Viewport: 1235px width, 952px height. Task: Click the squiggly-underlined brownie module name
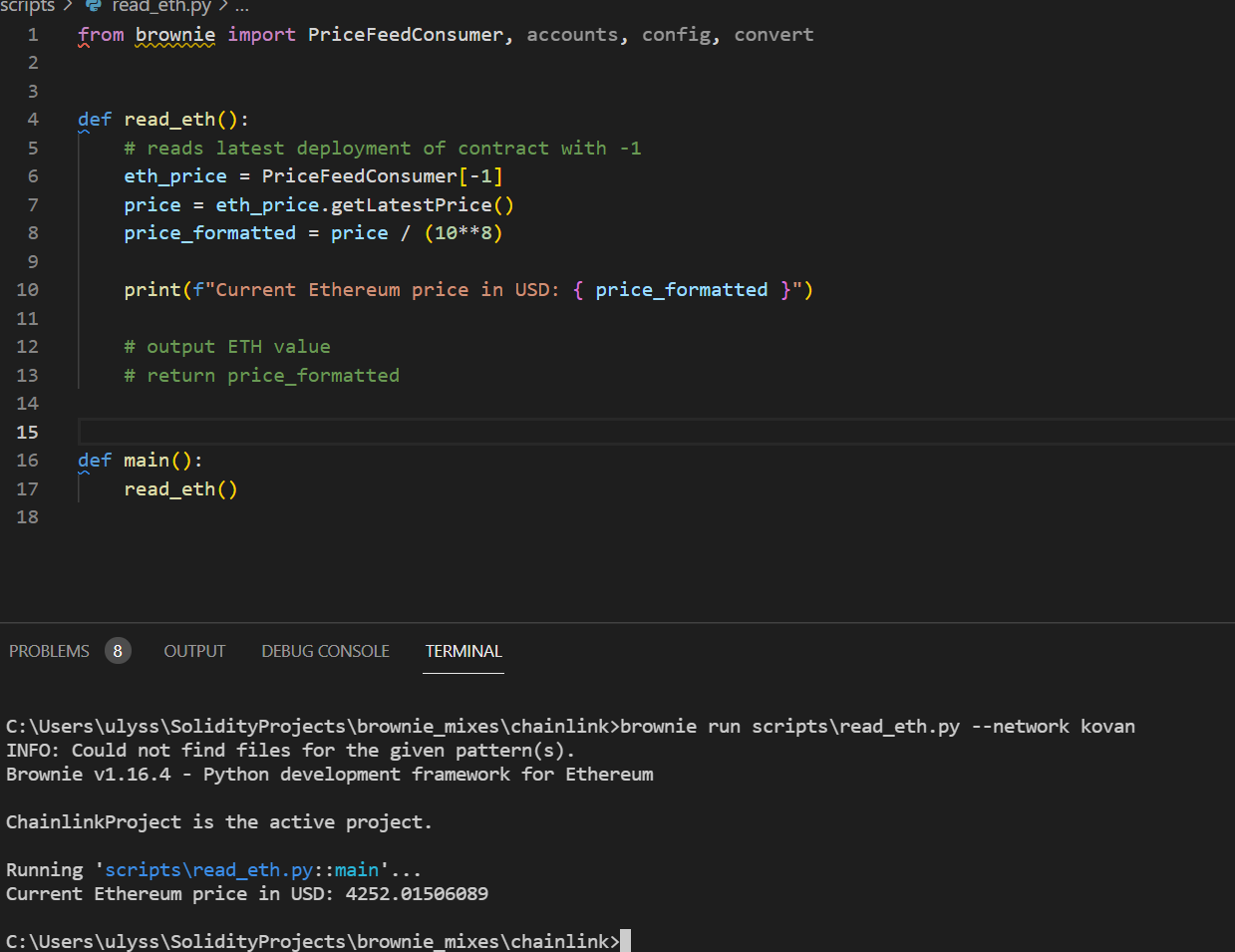coord(175,35)
